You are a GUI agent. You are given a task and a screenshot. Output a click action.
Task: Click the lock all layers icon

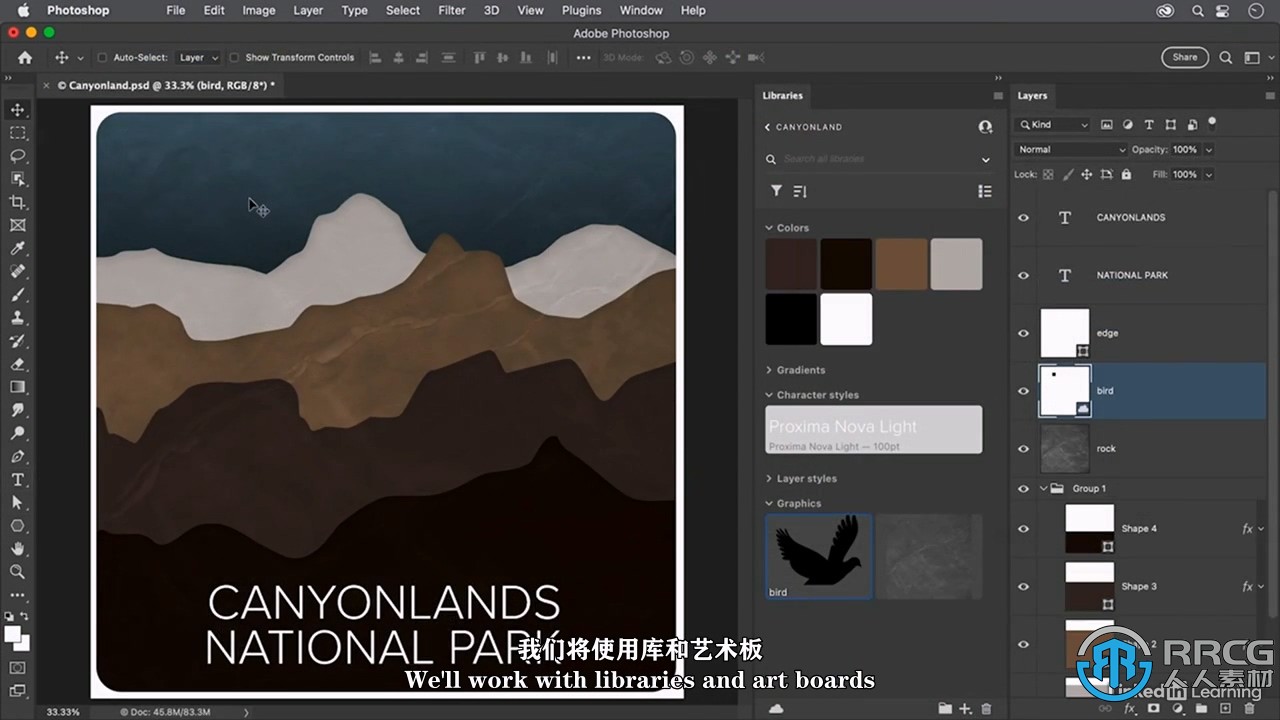pyautogui.click(x=1126, y=174)
